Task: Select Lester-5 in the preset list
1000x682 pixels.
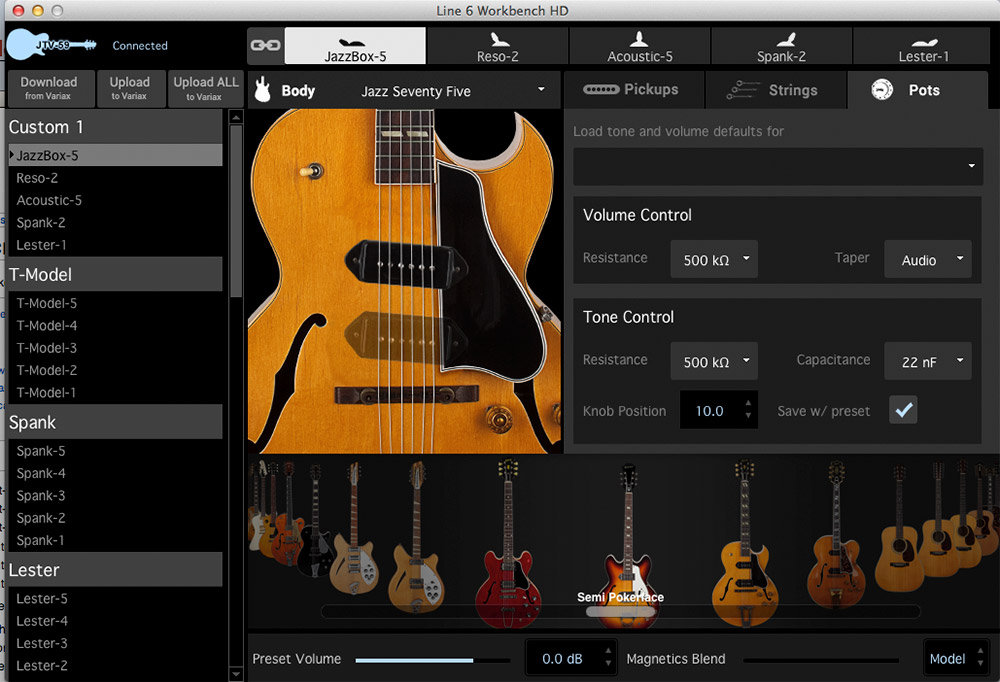Action: [115, 598]
